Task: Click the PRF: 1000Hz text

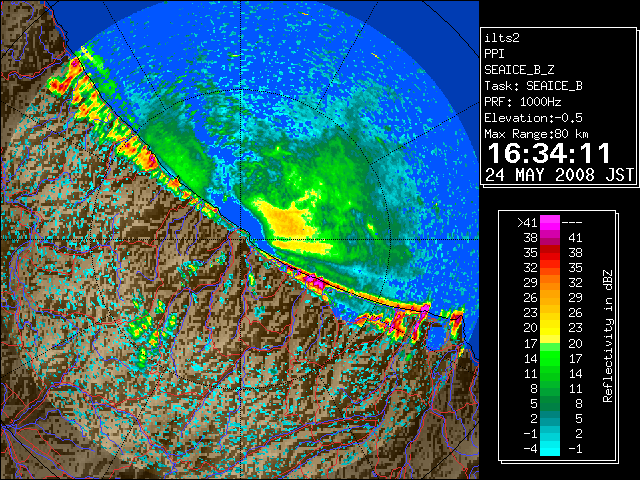Action: tap(523, 102)
